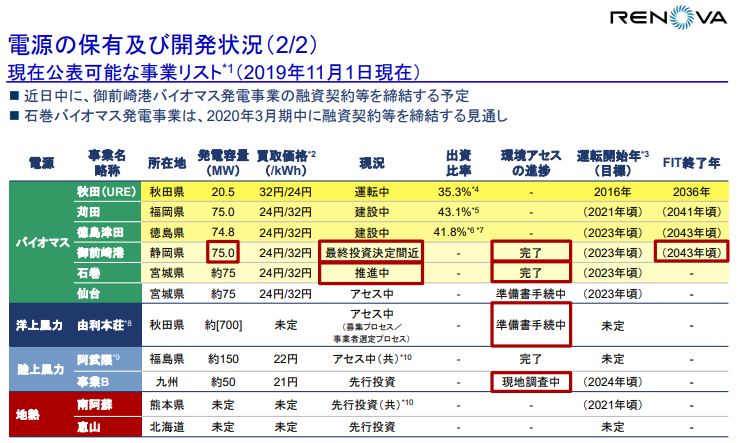Click the 苅田 project name
The width and height of the screenshot is (743, 443).
tap(89, 212)
